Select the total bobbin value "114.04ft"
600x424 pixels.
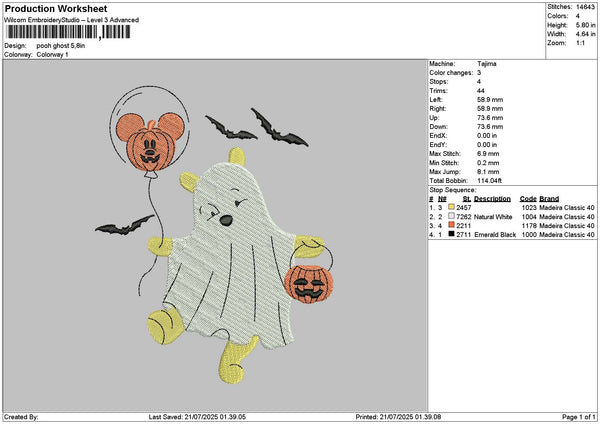pyautogui.click(x=489, y=181)
